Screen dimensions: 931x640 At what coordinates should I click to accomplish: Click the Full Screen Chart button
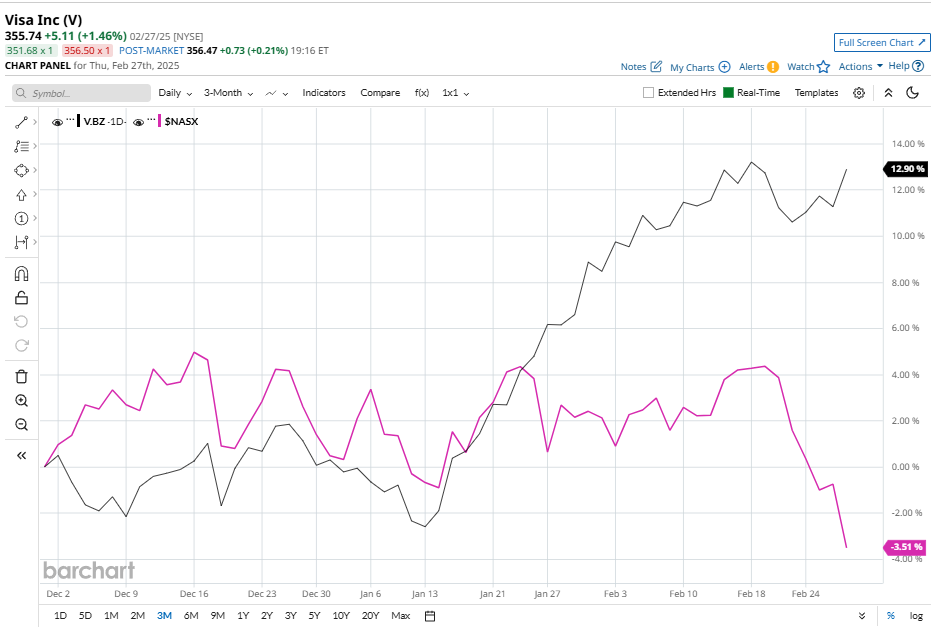(881, 42)
